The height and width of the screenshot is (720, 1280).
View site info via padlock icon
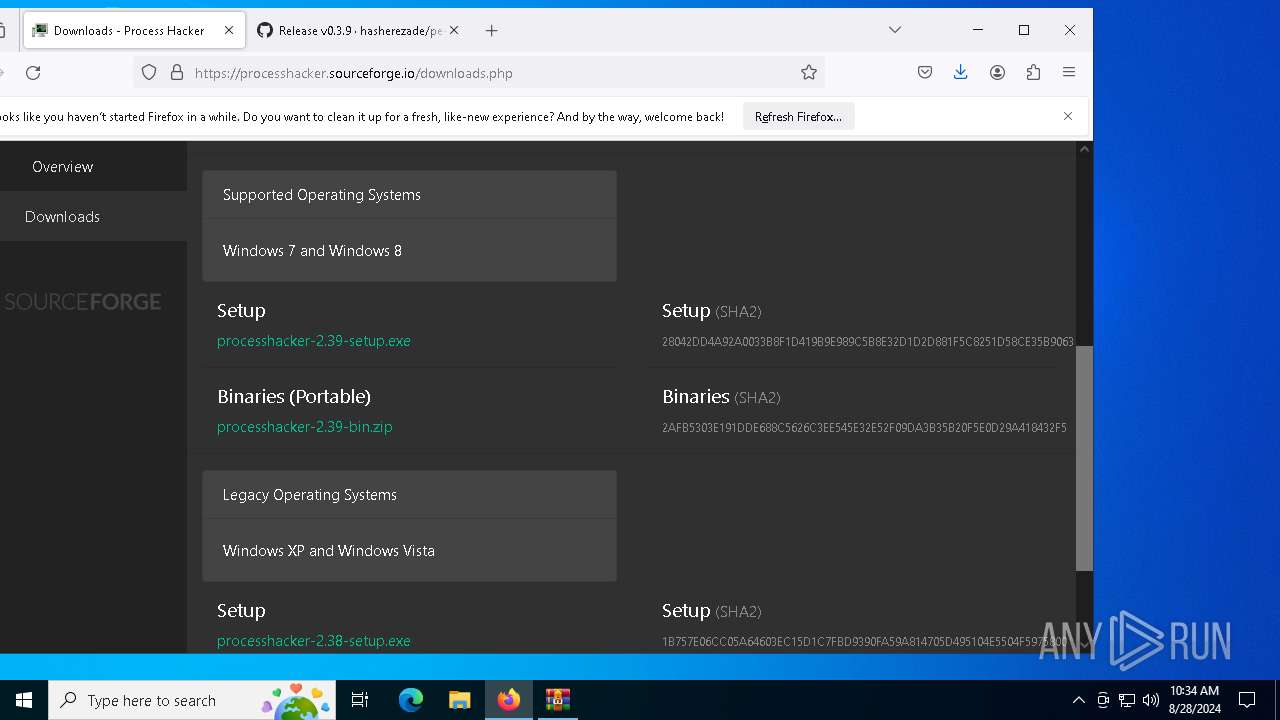coord(177,72)
